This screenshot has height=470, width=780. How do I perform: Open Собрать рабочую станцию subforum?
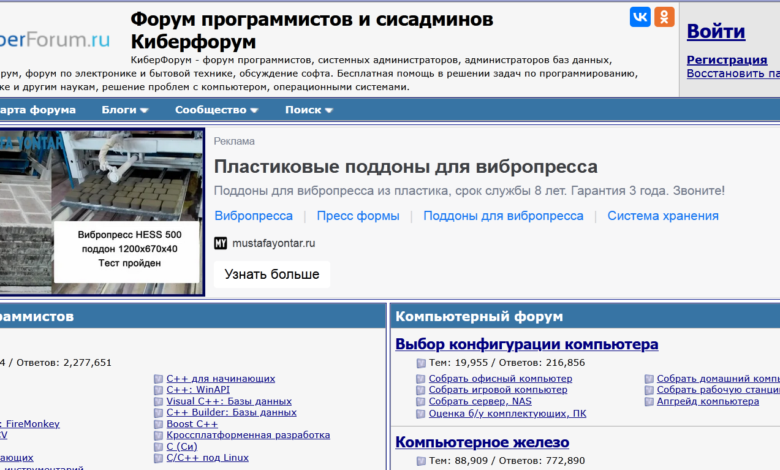(x=718, y=390)
